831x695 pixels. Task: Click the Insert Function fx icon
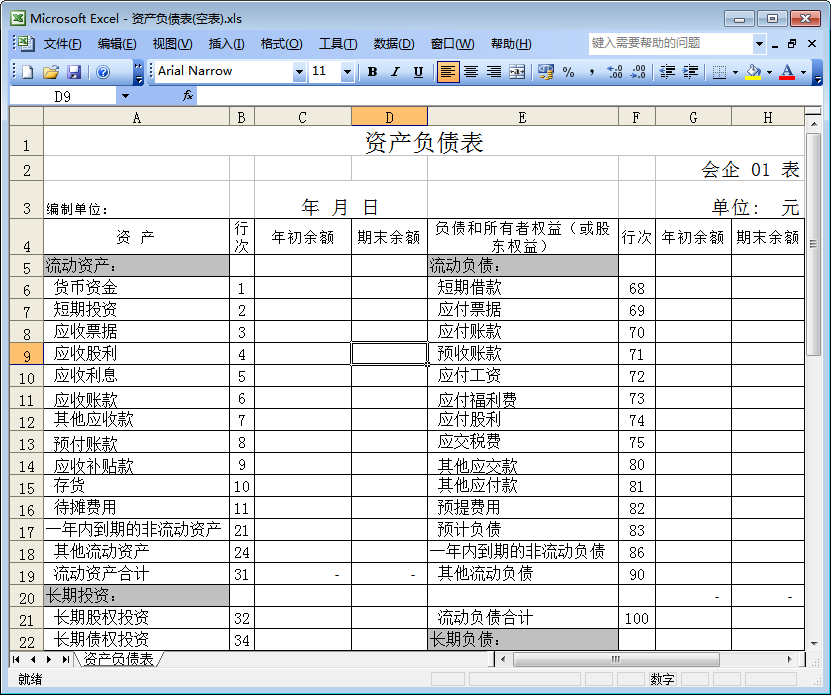point(188,96)
